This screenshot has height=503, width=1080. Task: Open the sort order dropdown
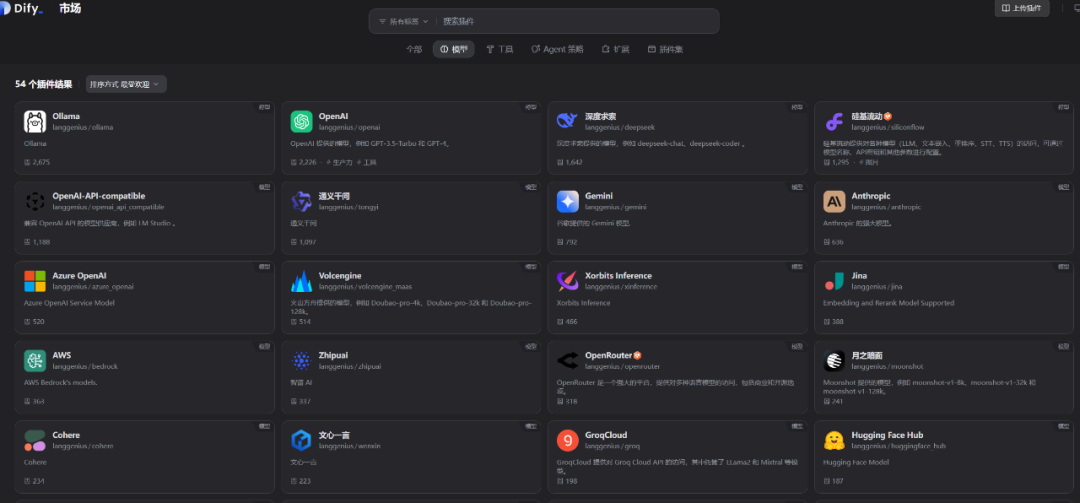126,84
